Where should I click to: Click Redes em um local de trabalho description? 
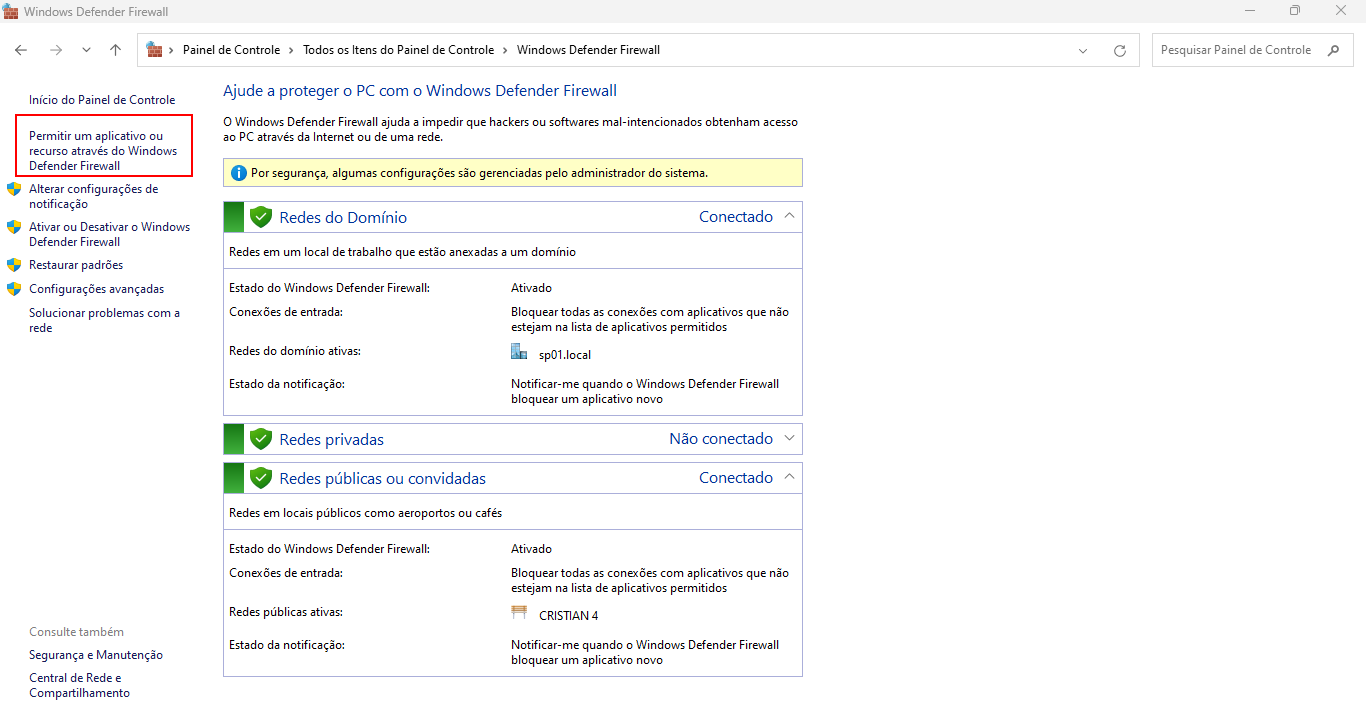pyautogui.click(x=402, y=252)
